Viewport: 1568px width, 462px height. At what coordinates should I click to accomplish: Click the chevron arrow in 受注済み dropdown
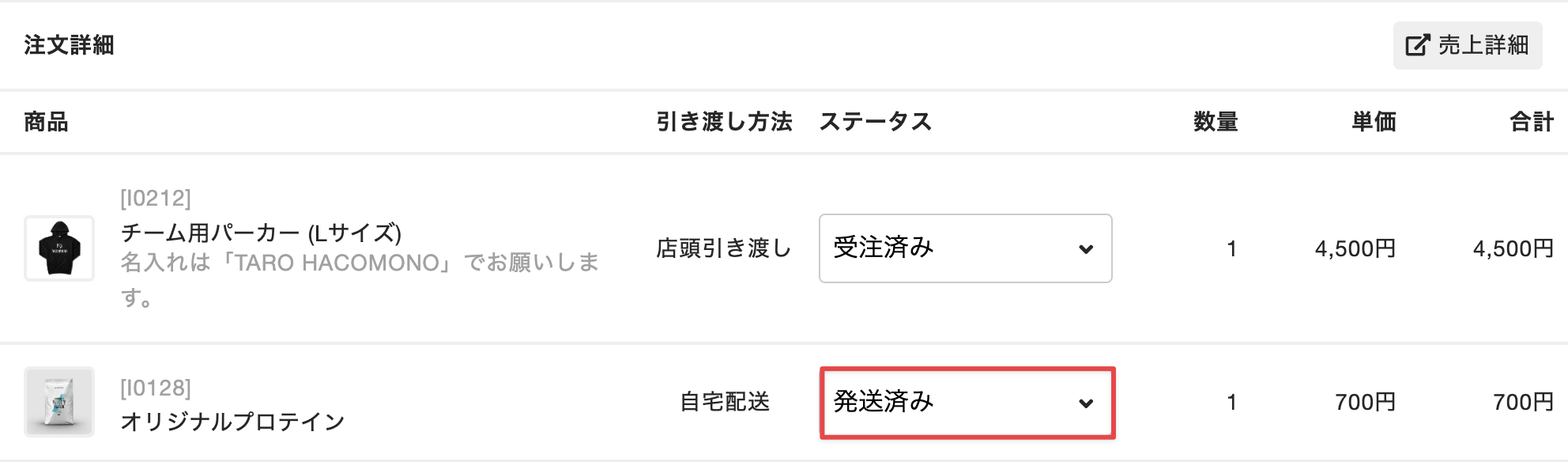(1086, 249)
